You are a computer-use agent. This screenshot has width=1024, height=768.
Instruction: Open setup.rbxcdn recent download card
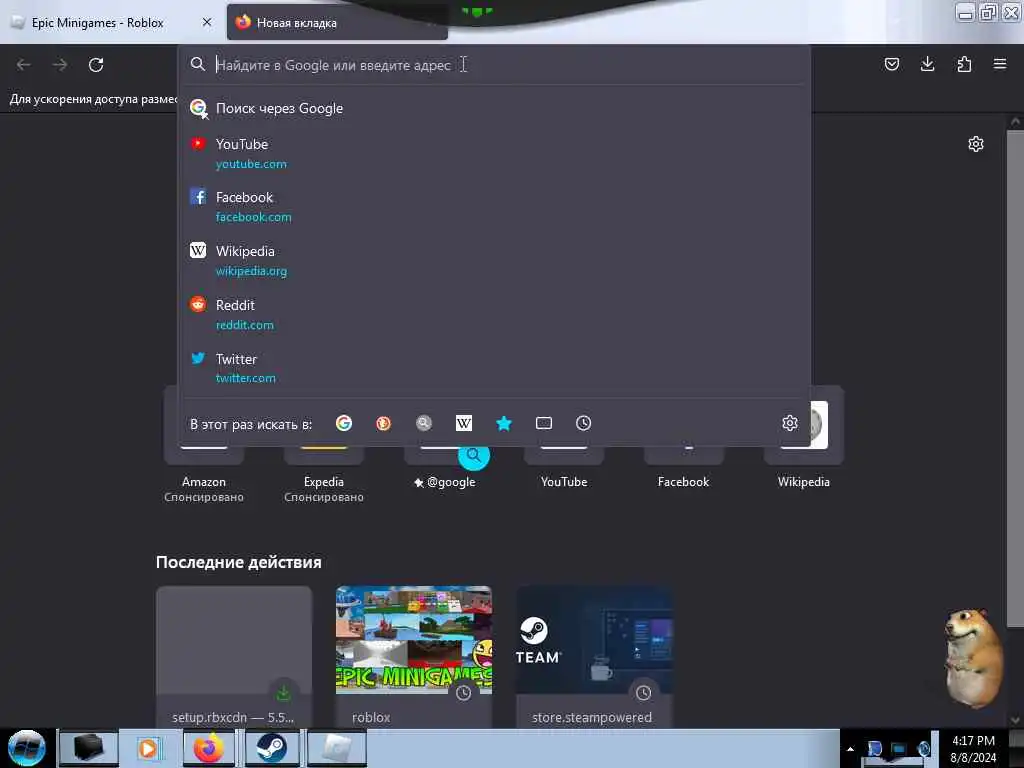pyautogui.click(x=234, y=657)
